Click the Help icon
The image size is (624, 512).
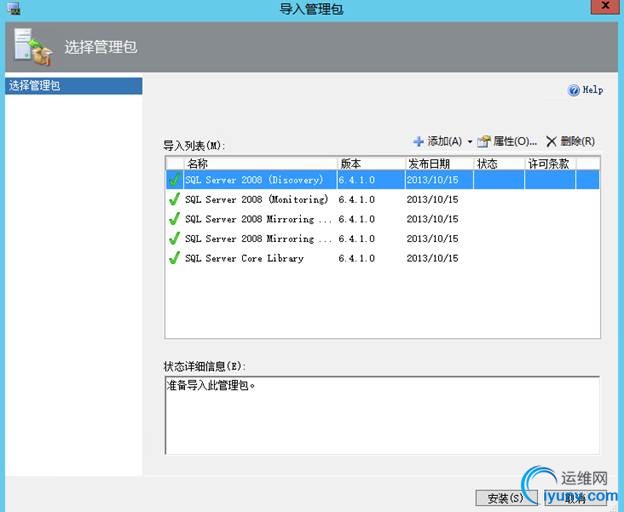(573, 90)
